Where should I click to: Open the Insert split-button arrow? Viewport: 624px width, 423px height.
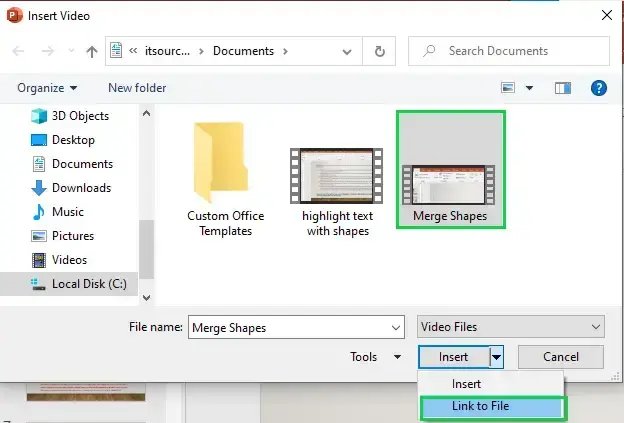coord(496,357)
